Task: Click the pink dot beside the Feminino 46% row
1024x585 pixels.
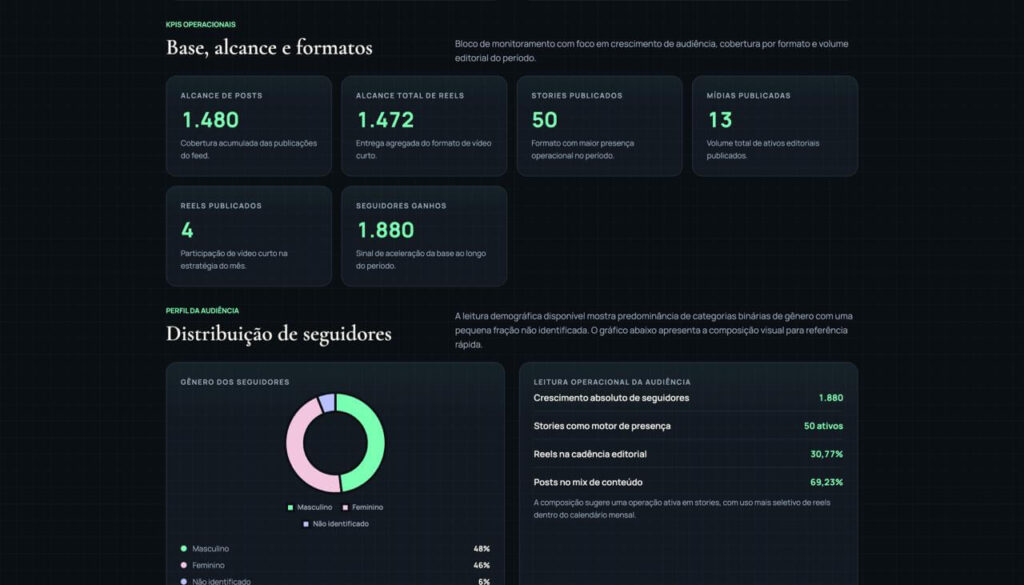Action: 184,565
